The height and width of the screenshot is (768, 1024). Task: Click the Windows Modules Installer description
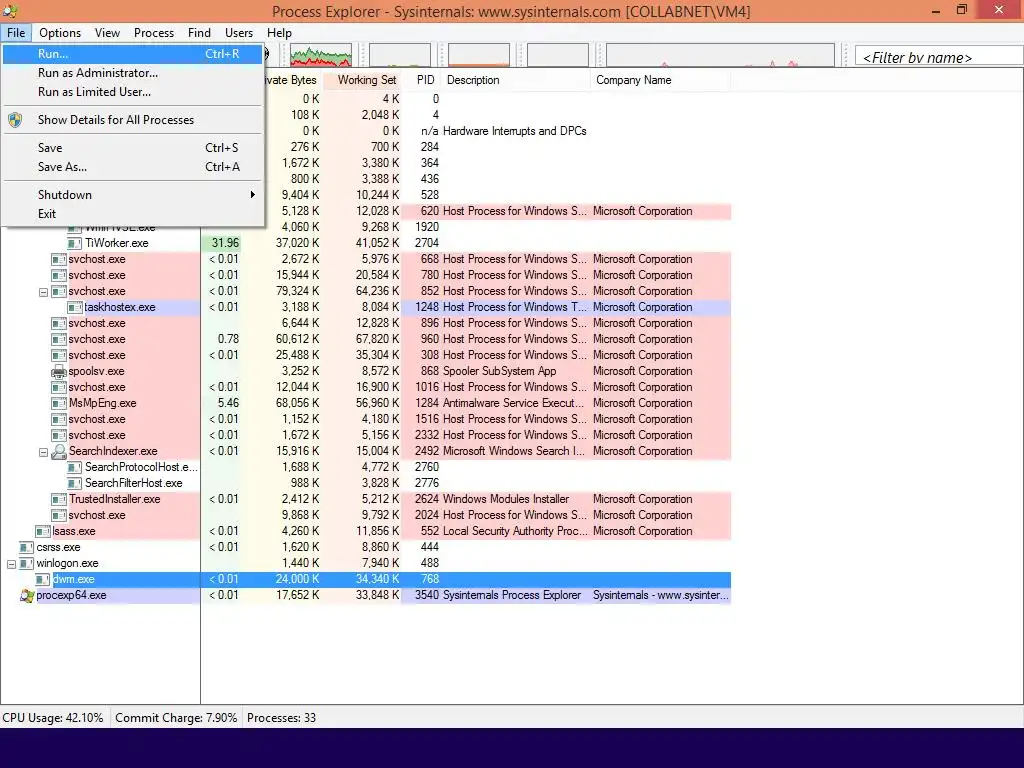click(506, 499)
